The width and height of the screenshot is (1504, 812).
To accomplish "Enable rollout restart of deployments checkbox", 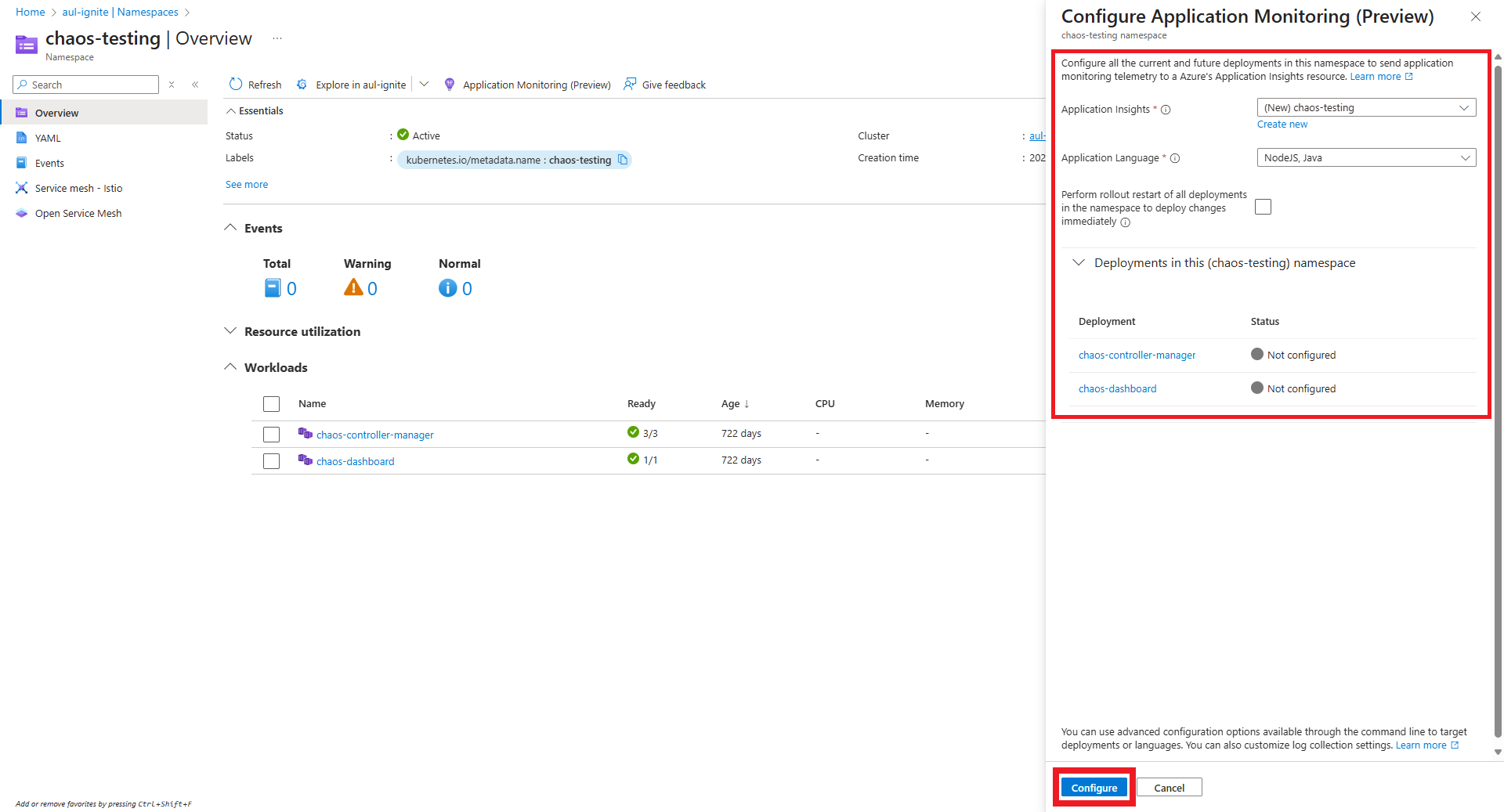I will pos(1263,207).
